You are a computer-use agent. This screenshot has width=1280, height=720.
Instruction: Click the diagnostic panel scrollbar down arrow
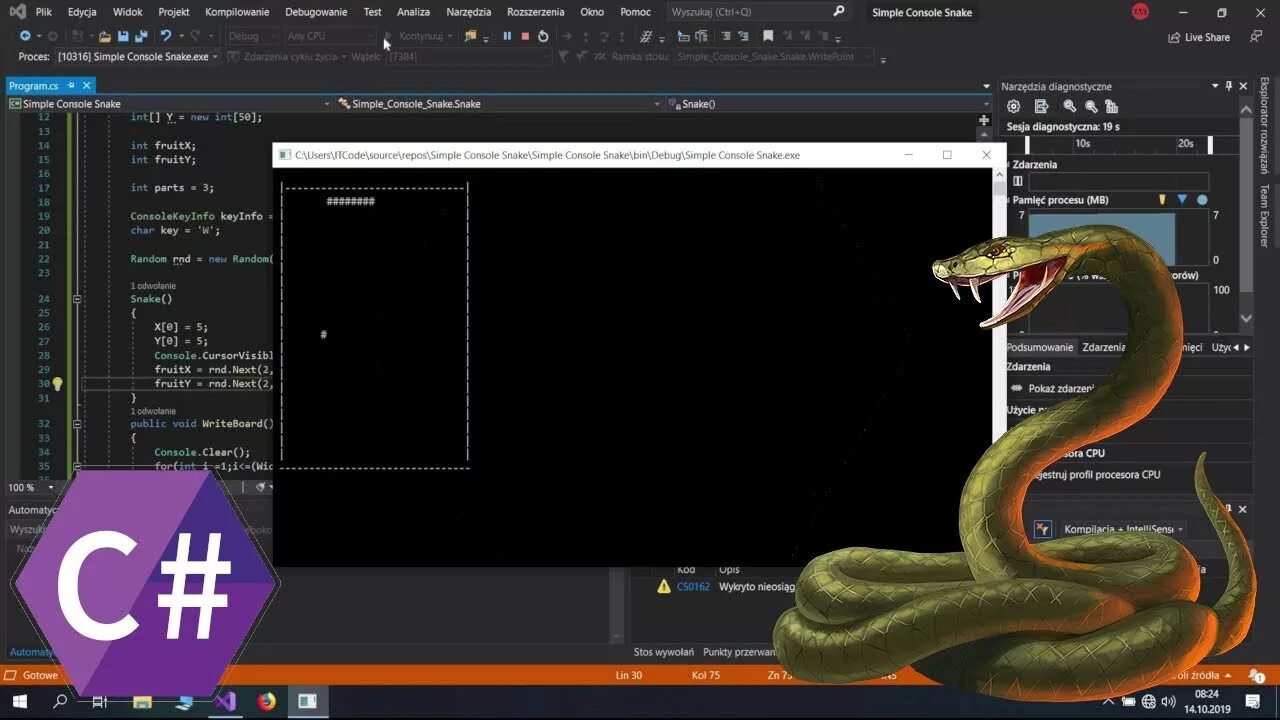1245,318
